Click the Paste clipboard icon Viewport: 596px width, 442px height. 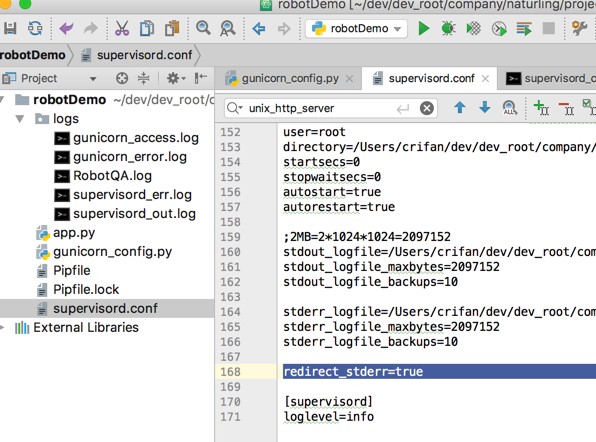[x=172, y=29]
